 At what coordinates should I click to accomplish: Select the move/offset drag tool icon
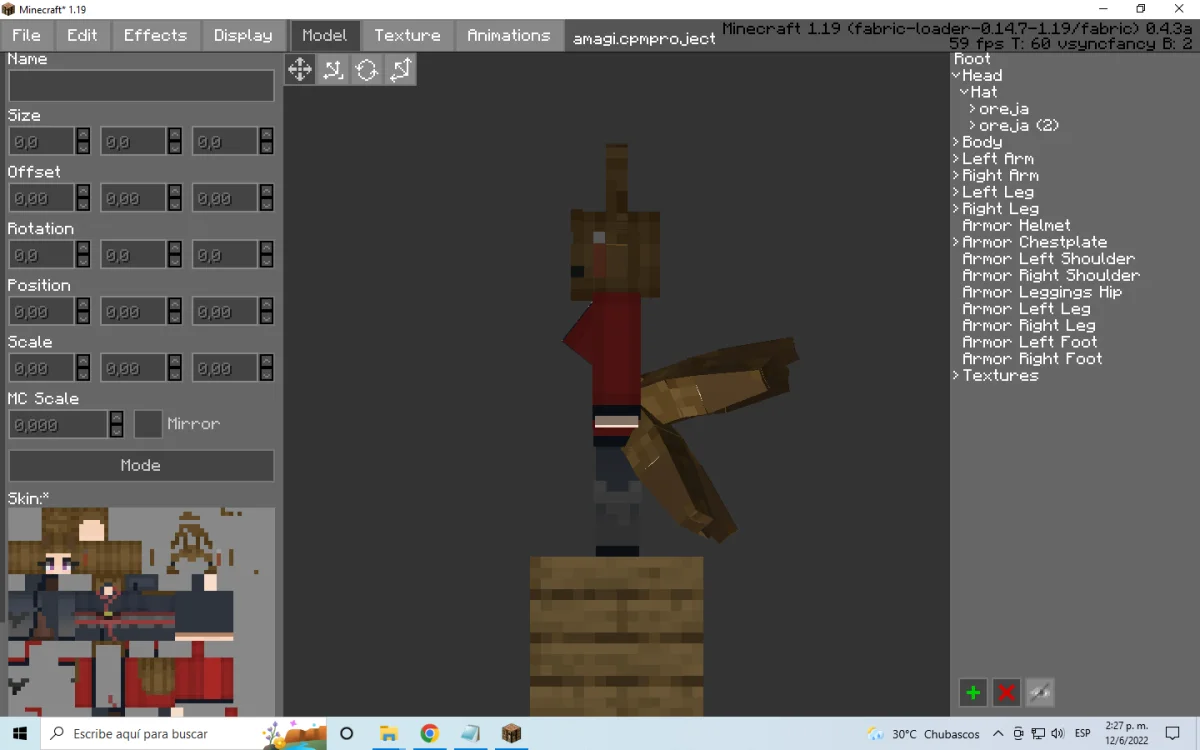coord(300,69)
